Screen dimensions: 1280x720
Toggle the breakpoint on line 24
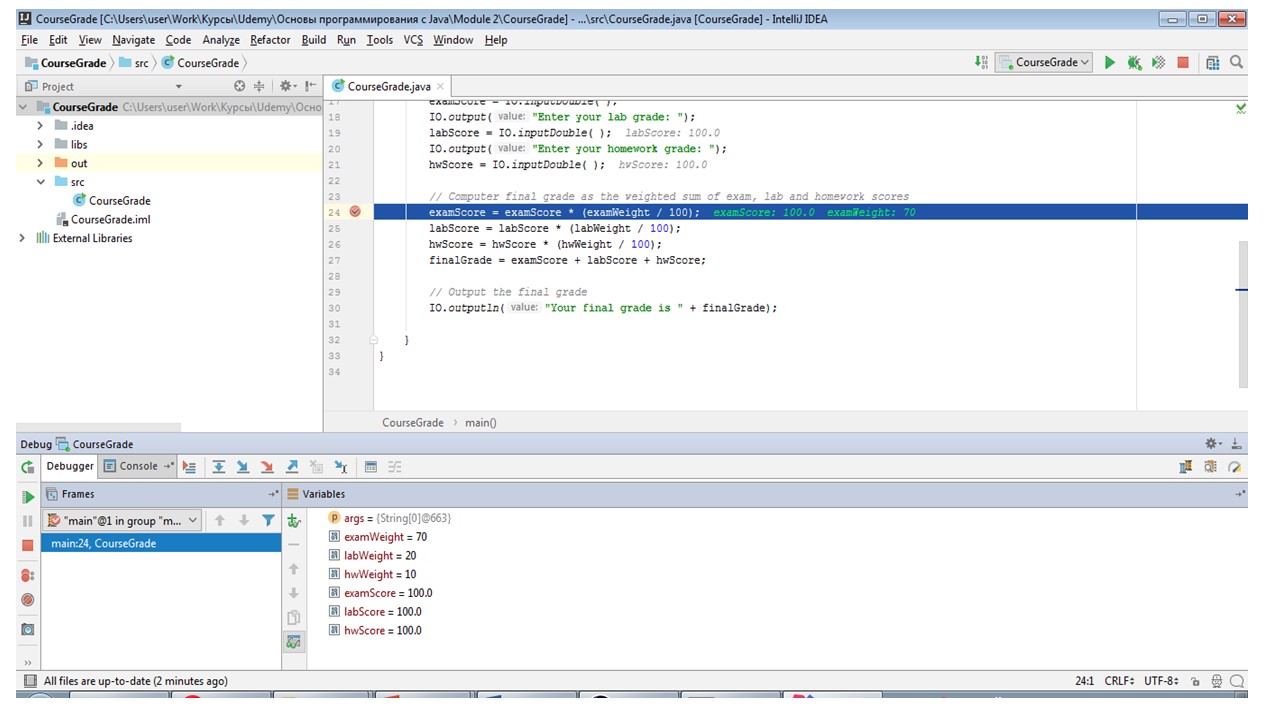click(x=355, y=212)
